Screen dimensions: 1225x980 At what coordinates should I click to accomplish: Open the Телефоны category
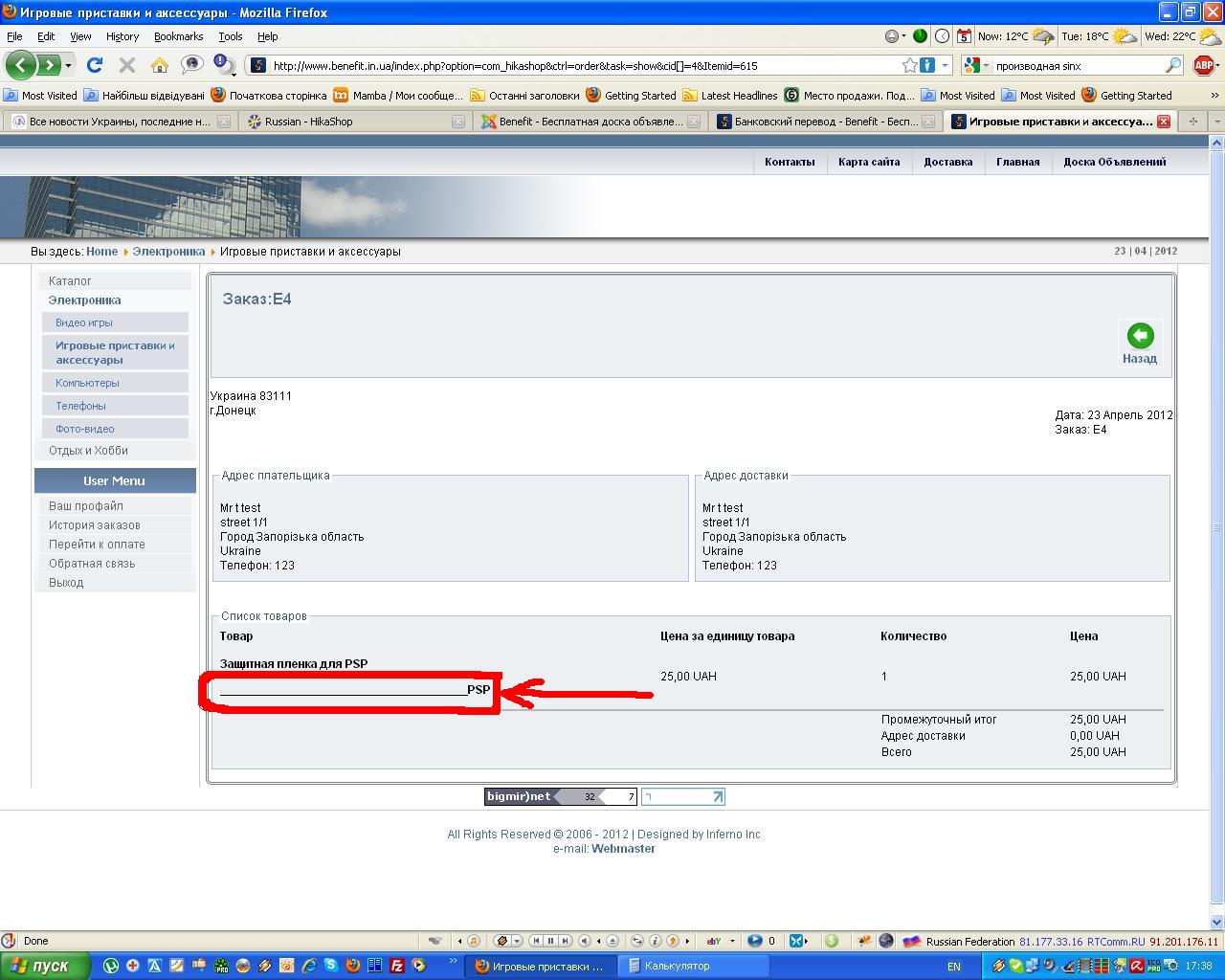[115, 406]
